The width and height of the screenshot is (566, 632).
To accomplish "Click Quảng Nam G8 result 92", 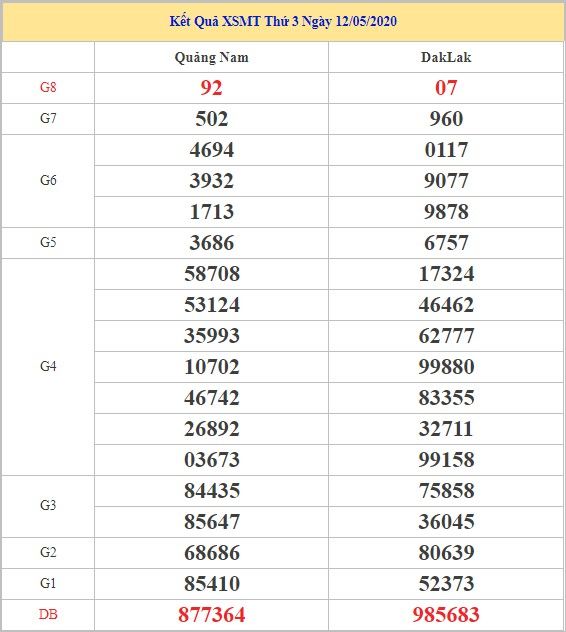I will tap(212, 88).
